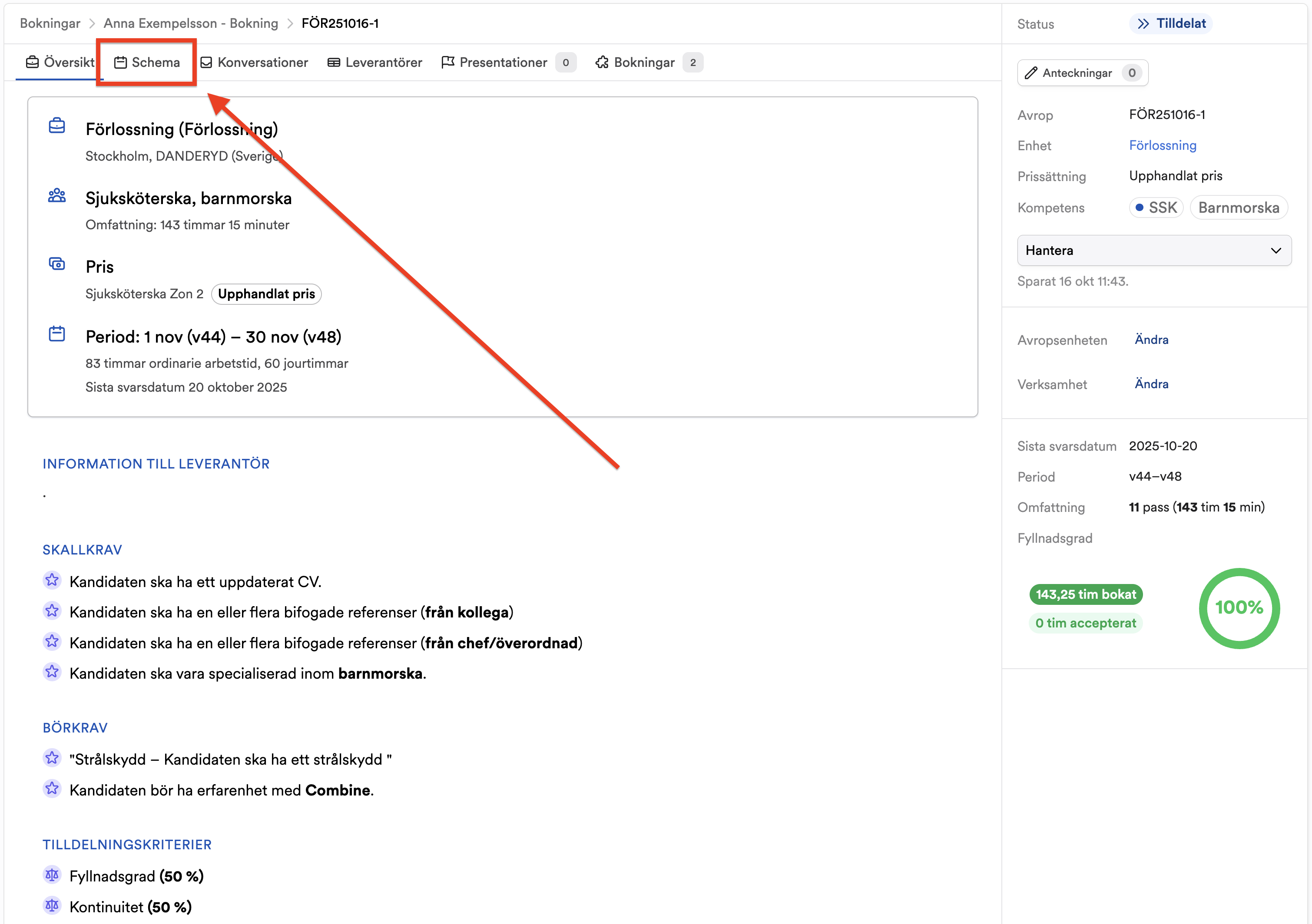Click the Sparat 16 okt 11:43 text
Viewport: 1312px width, 924px height.
click(1073, 281)
